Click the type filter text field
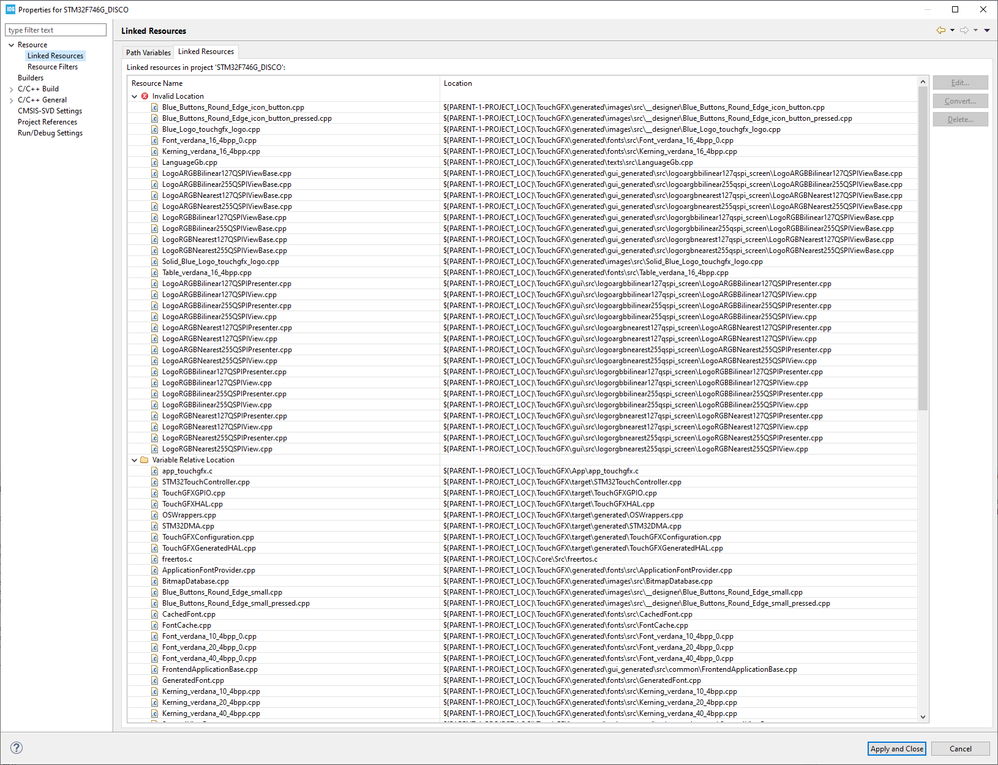 (x=56, y=30)
